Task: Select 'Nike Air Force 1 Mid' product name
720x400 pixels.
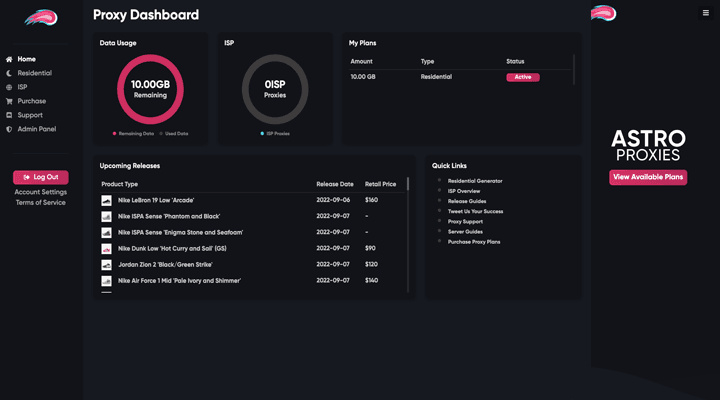Action: click(179, 281)
